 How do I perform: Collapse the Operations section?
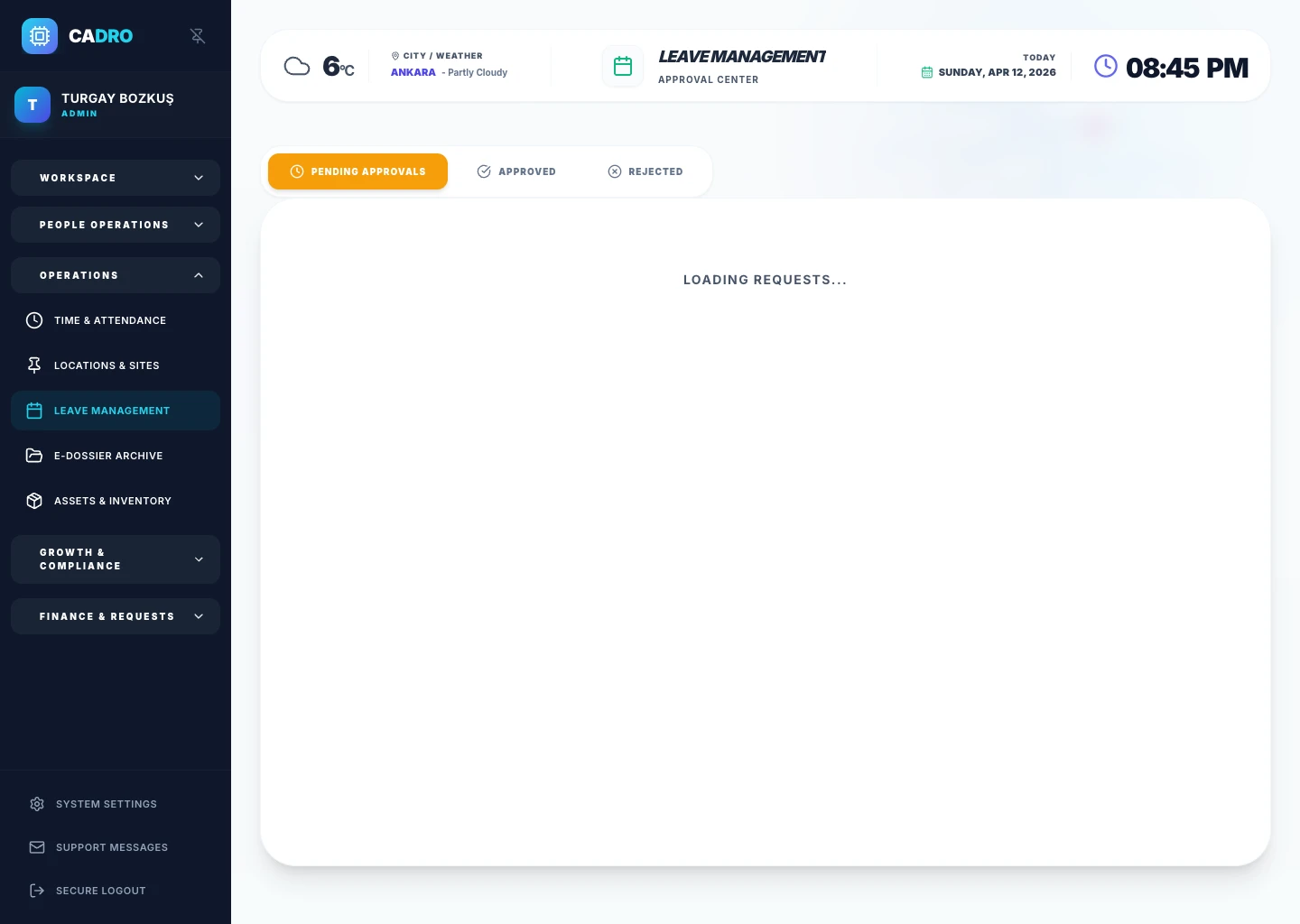tap(116, 275)
